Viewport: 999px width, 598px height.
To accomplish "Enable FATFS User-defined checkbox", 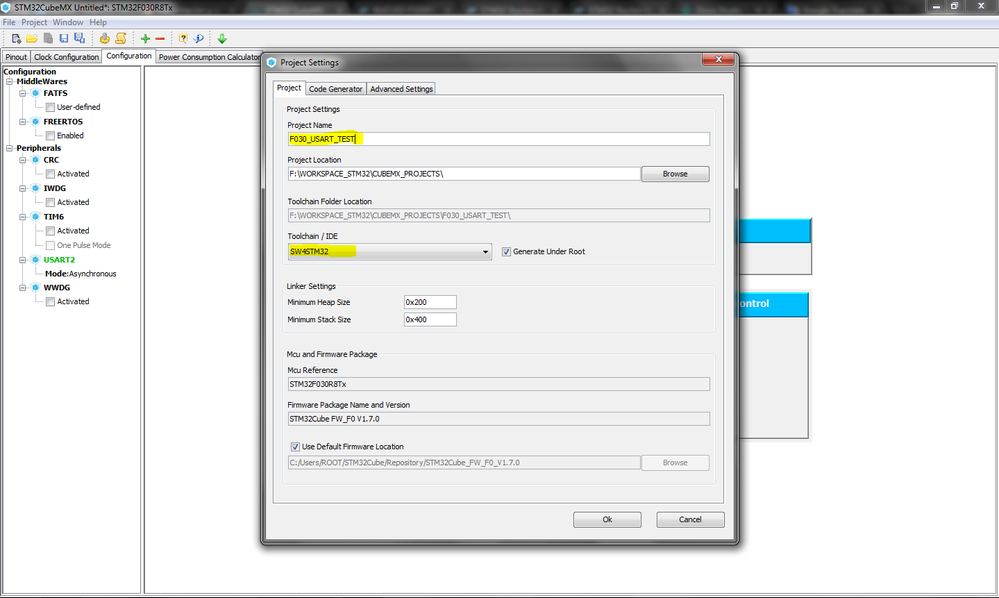I will pyautogui.click(x=50, y=107).
